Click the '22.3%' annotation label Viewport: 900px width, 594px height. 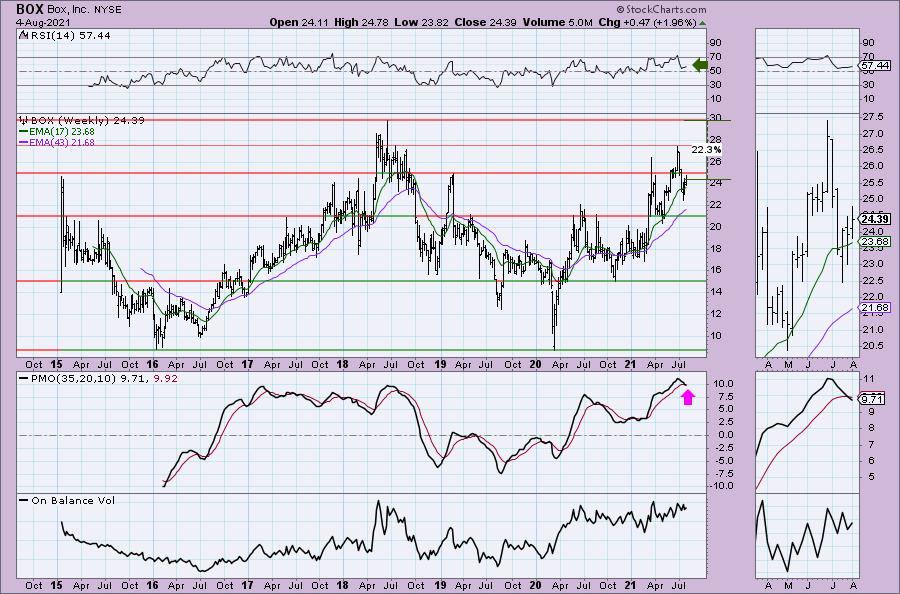coord(706,149)
